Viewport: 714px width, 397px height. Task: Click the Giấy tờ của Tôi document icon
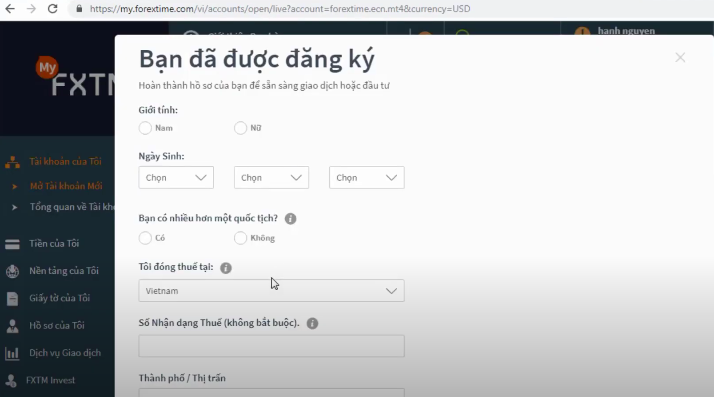click(x=12, y=299)
